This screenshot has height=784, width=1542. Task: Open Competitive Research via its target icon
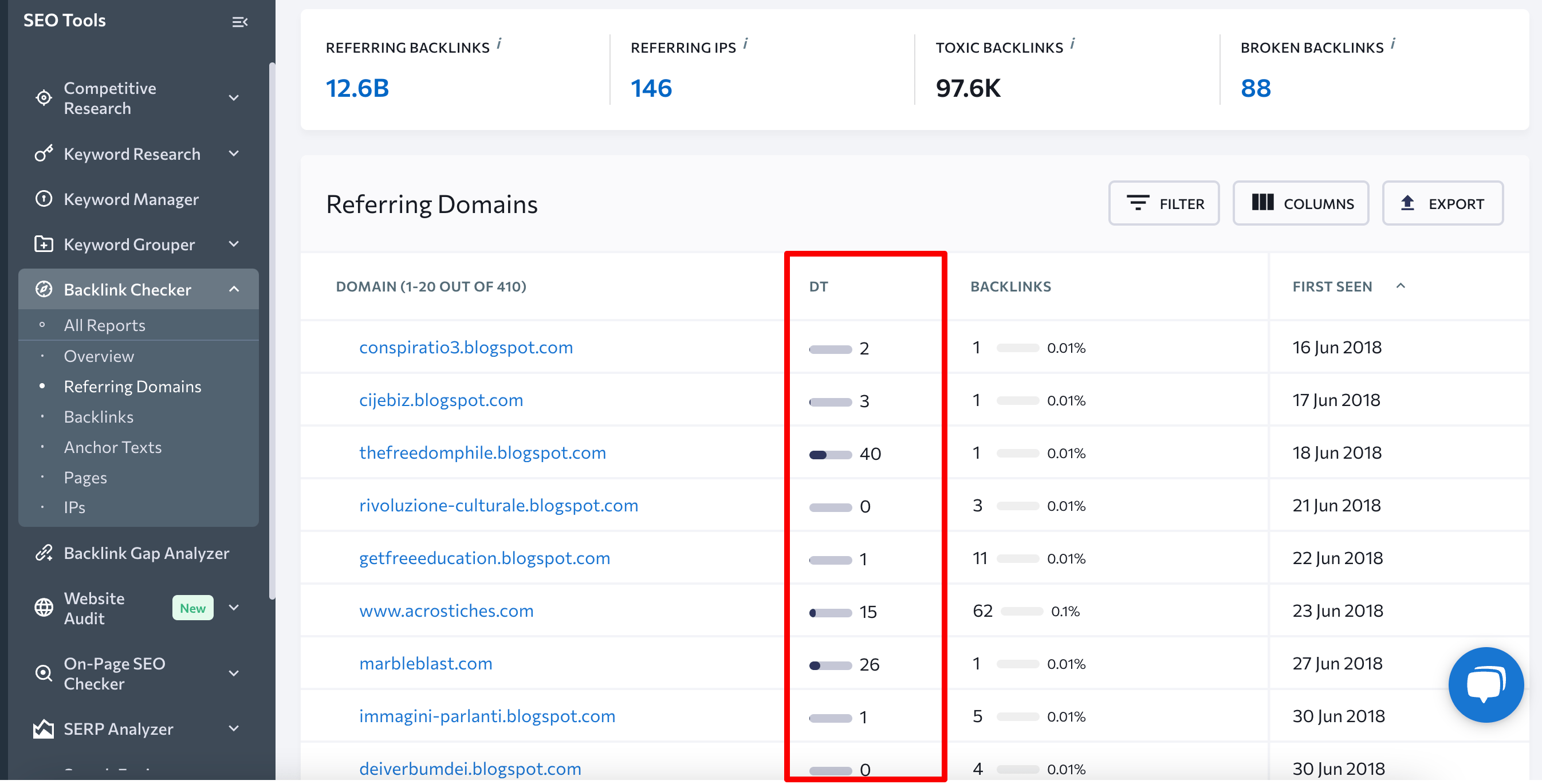point(43,97)
